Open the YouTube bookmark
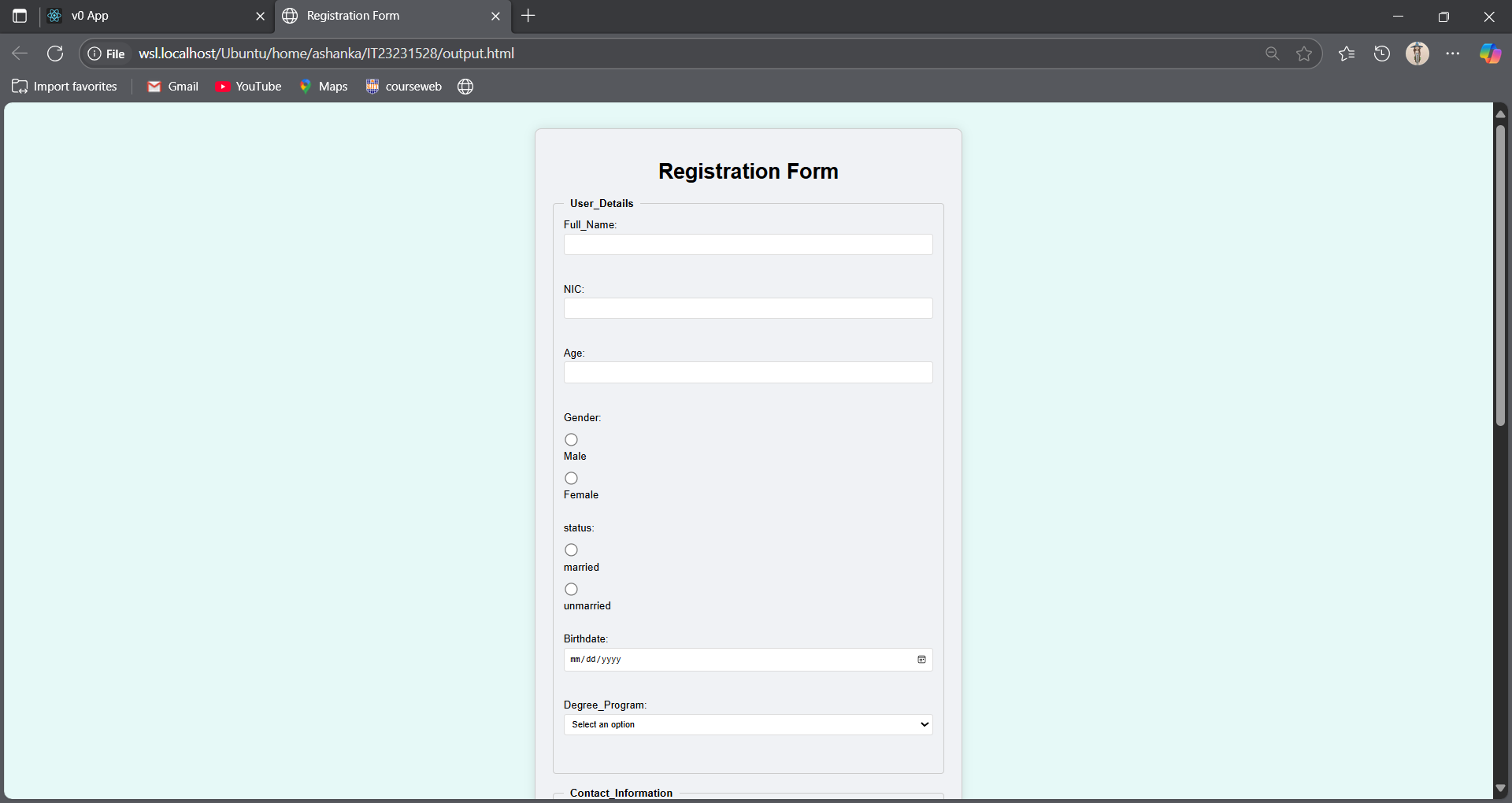 tap(248, 87)
